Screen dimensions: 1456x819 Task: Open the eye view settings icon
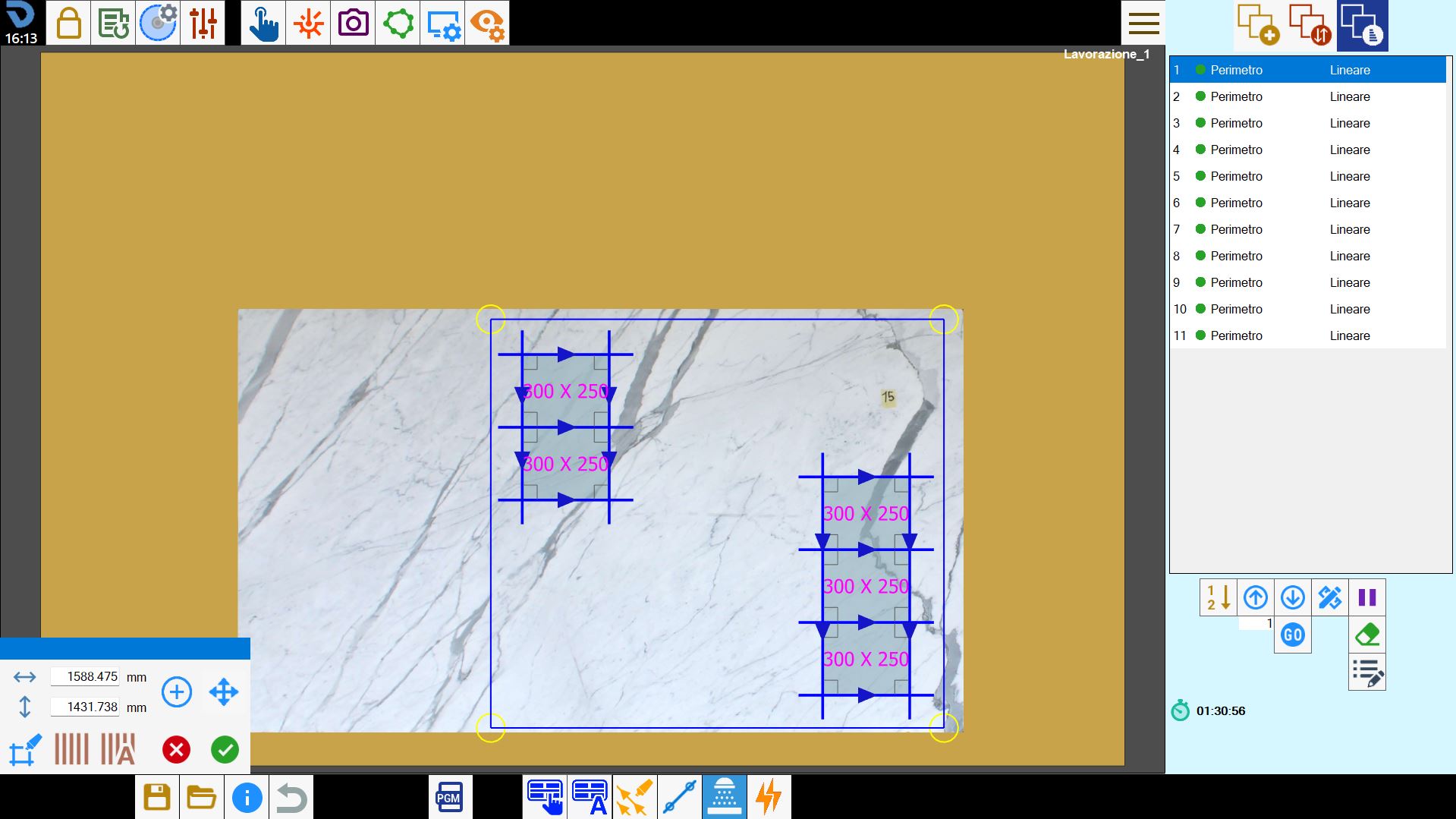point(487,23)
